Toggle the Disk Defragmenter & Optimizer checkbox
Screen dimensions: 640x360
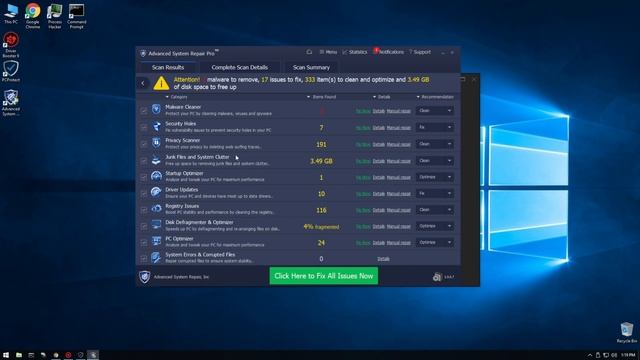click(144, 226)
